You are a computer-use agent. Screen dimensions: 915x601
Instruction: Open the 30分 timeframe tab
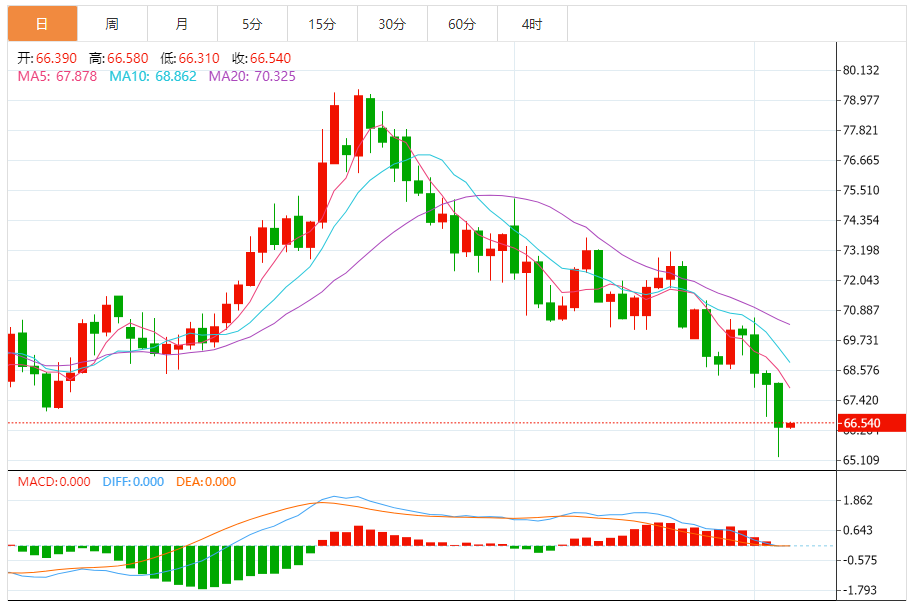[x=392, y=24]
